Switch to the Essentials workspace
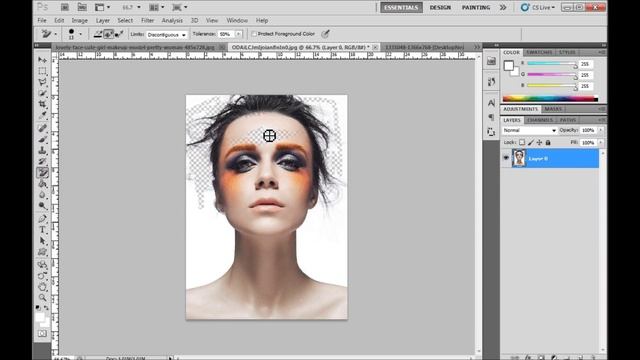This screenshot has height=360, width=640. point(401,7)
